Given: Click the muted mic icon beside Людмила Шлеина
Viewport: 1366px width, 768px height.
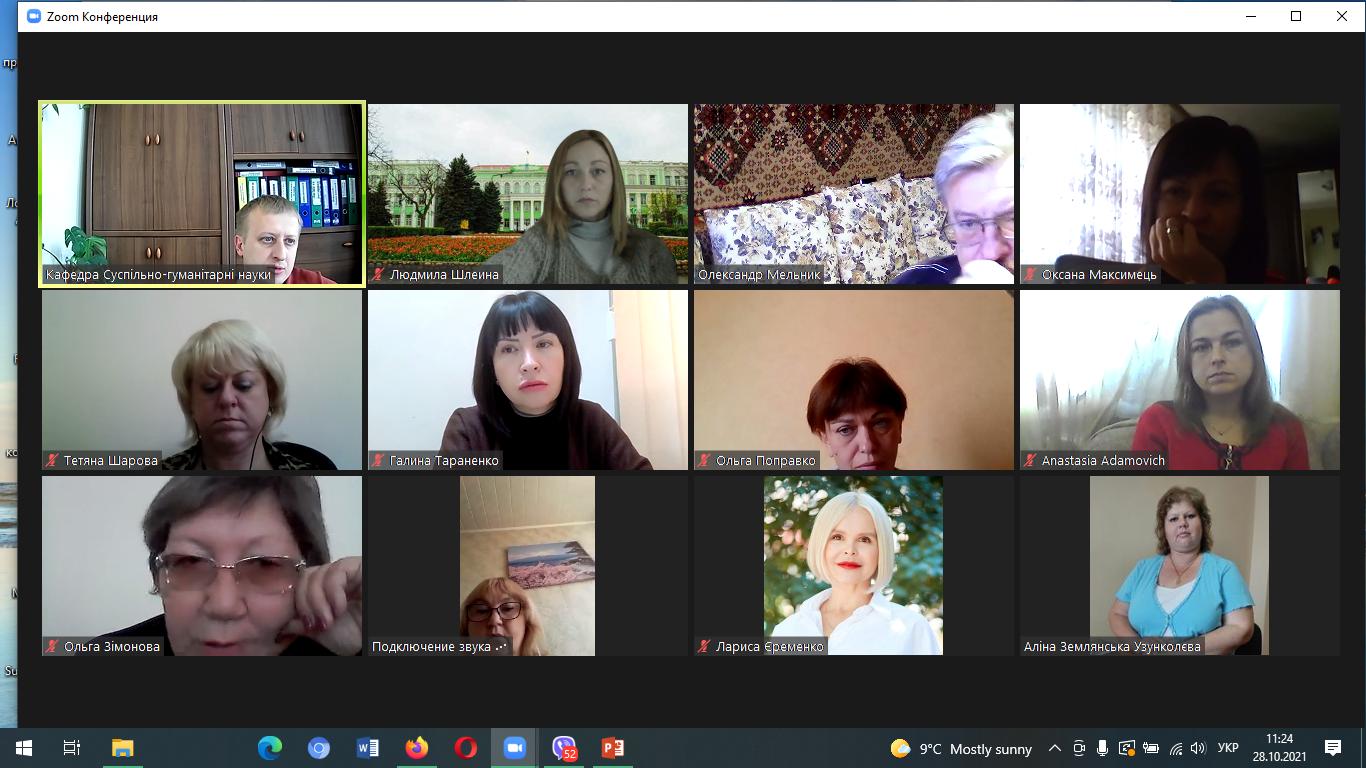Looking at the screenshot, I should tap(379, 274).
